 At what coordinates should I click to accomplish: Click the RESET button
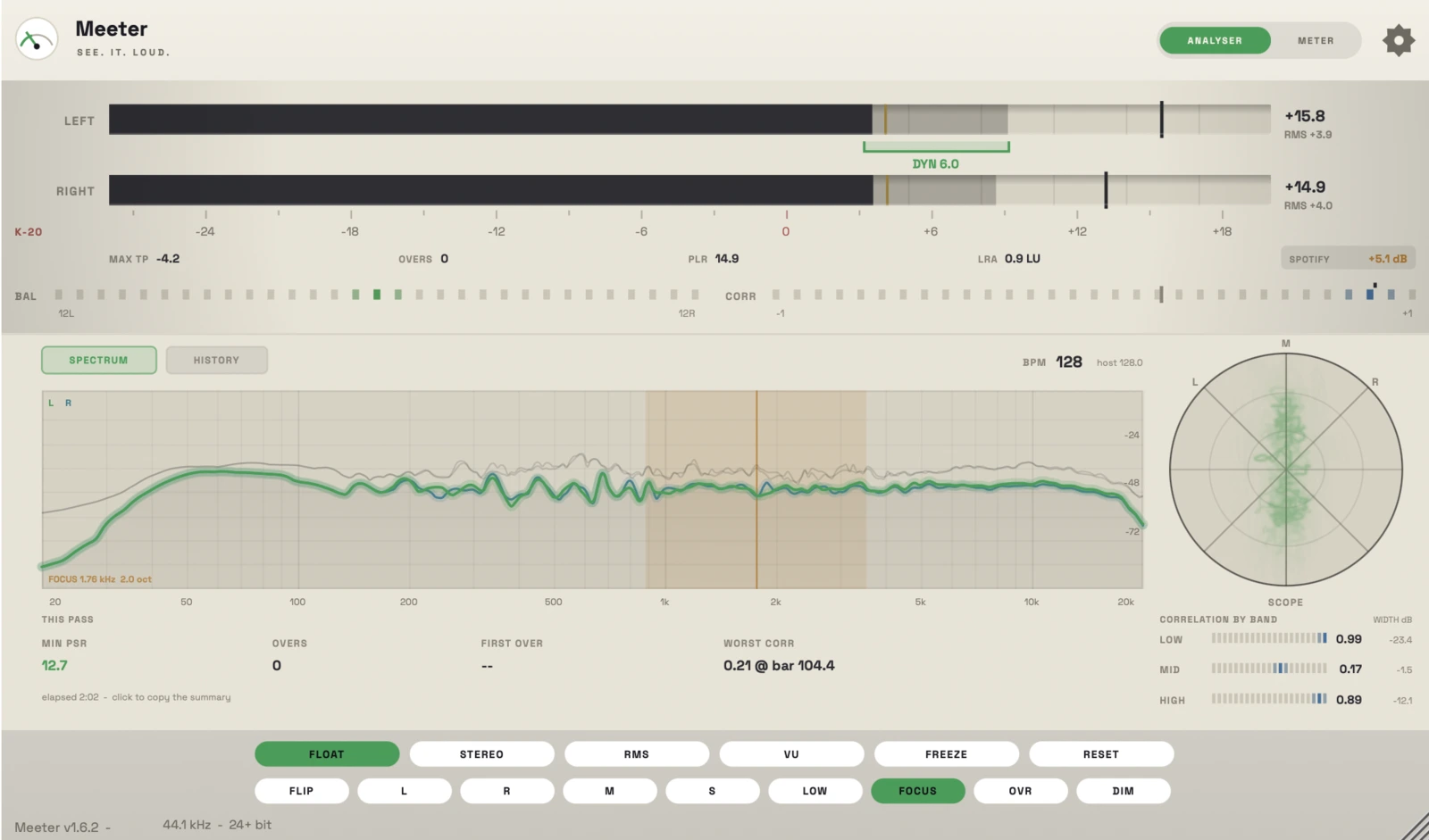tap(1101, 754)
